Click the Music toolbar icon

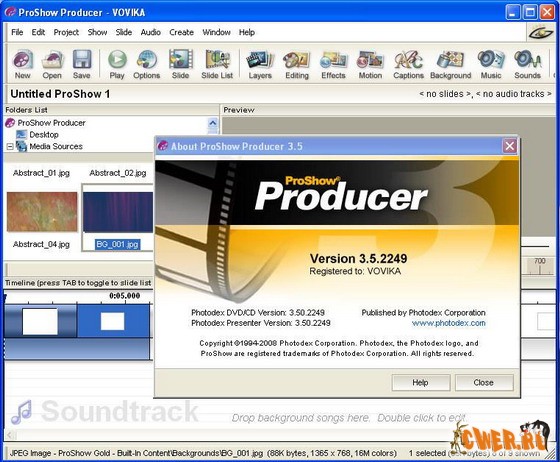[x=491, y=64]
